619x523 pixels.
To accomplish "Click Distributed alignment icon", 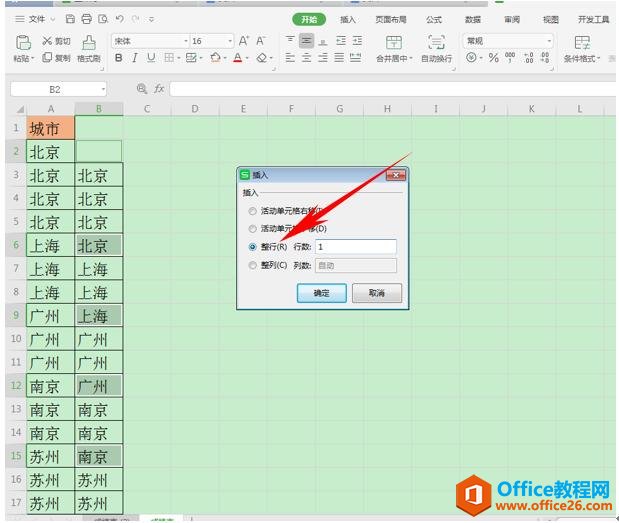I will point(356,58).
